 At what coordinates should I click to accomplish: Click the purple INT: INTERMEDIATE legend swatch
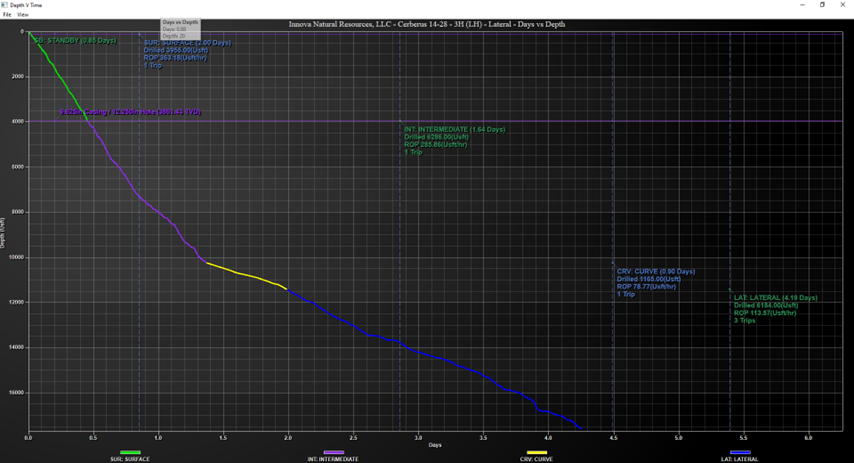[x=333, y=453]
